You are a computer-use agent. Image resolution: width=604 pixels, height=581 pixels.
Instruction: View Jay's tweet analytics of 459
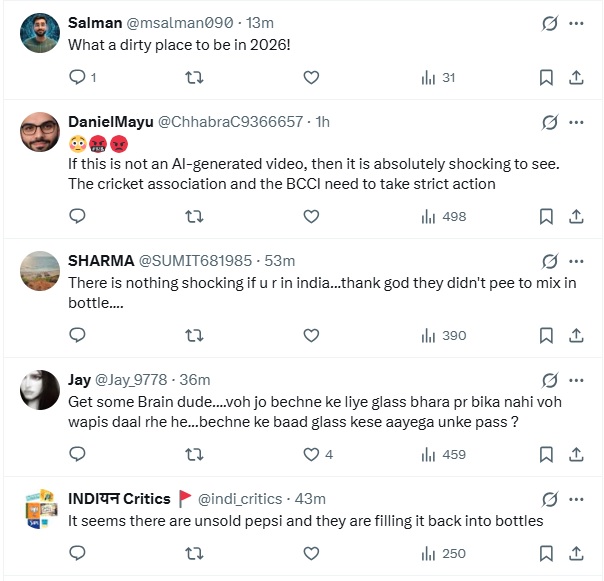(444, 454)
